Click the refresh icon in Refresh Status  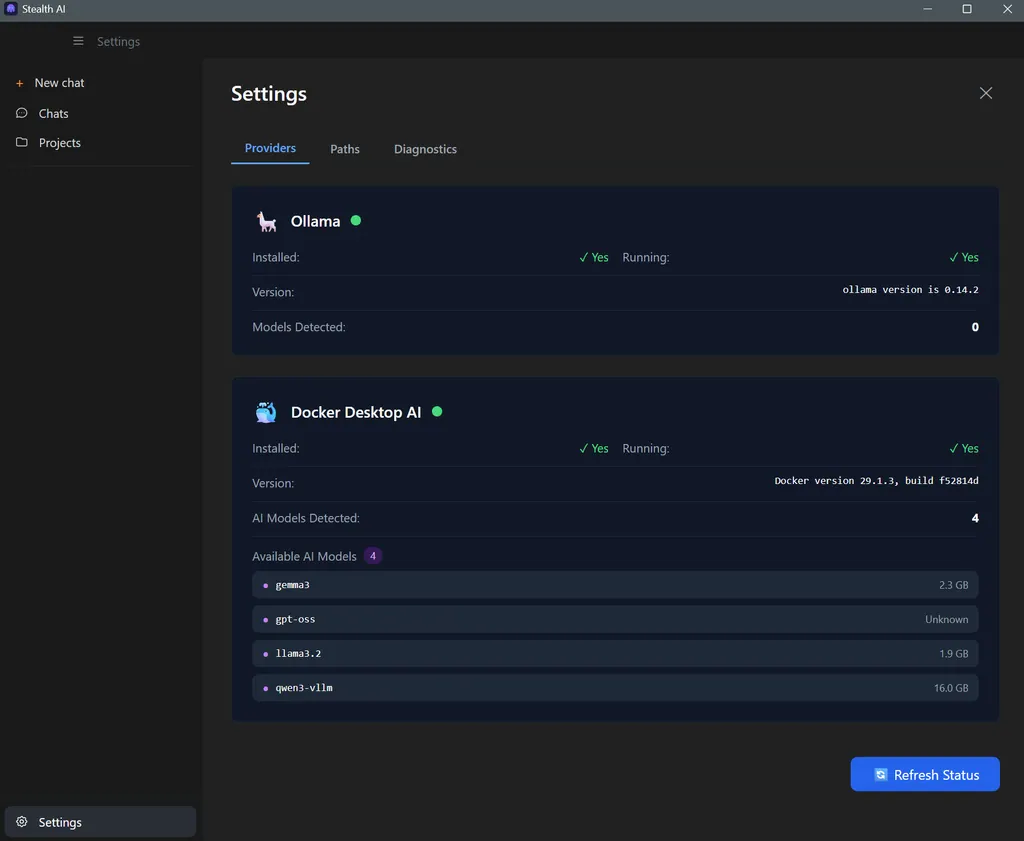pyautogui.click(x=880, y=774)
